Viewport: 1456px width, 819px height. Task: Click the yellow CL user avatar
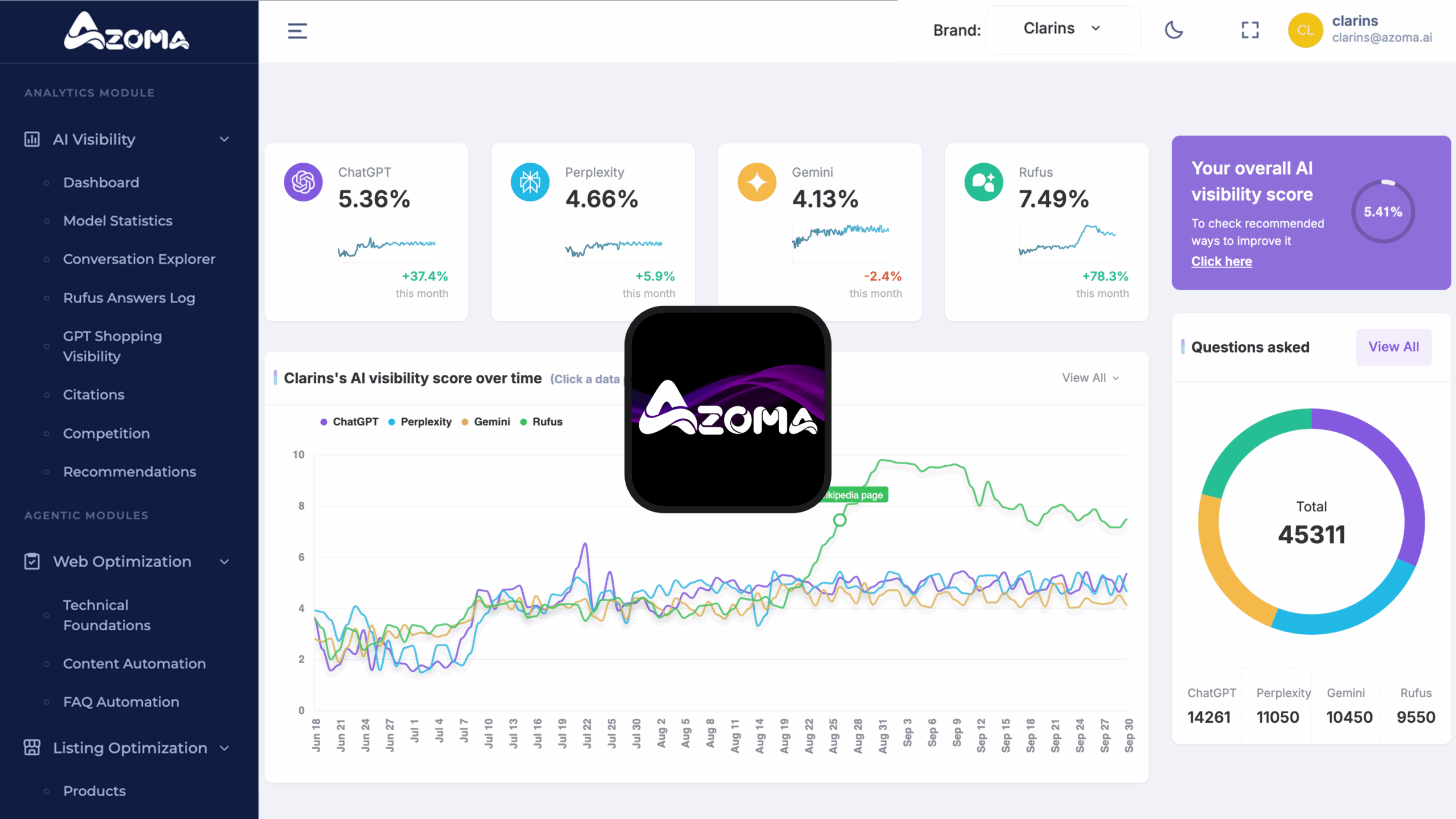(1305, 30)
